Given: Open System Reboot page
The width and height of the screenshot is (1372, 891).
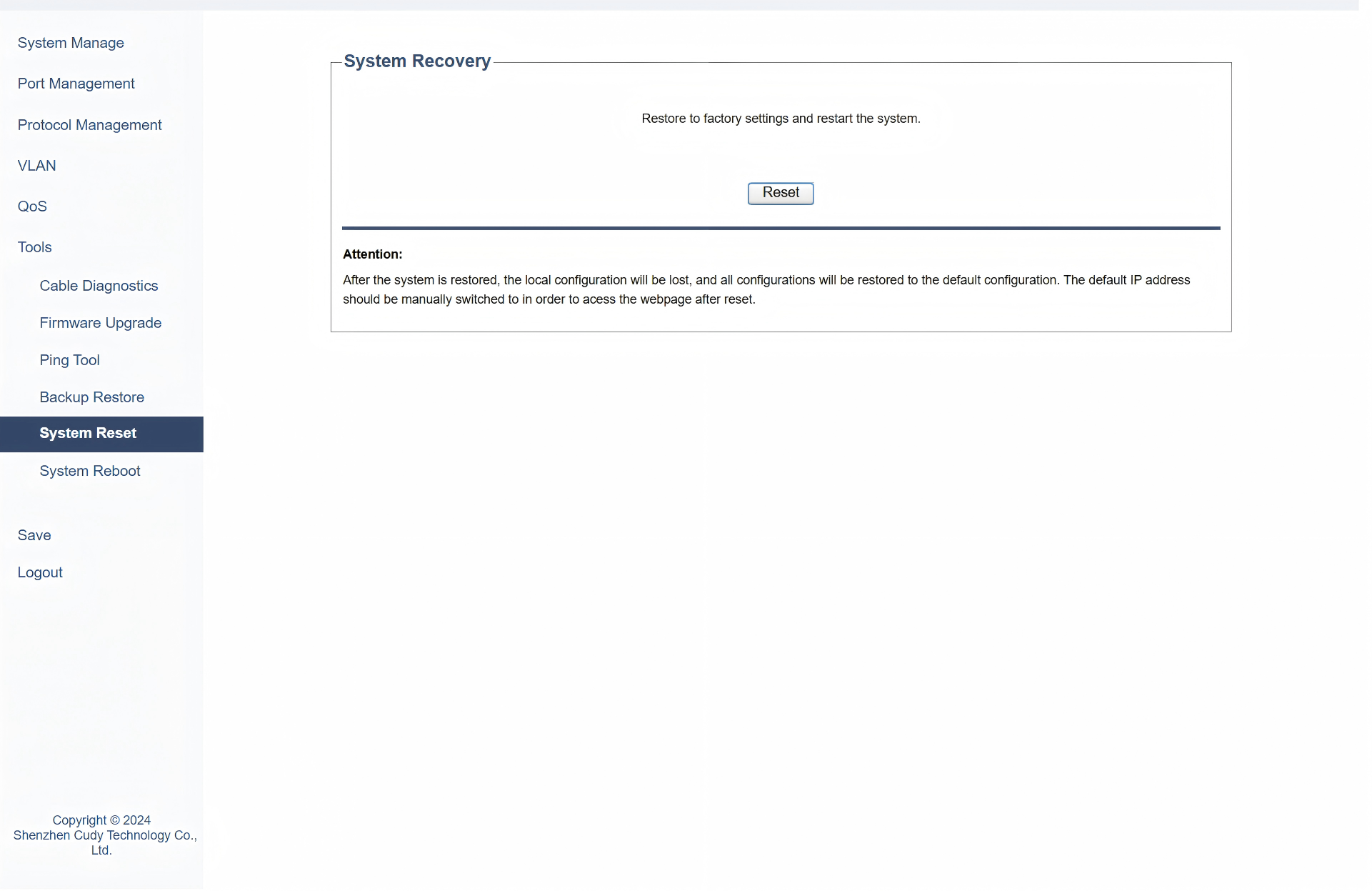Looking at the screenshot, I should pos(89,471).
